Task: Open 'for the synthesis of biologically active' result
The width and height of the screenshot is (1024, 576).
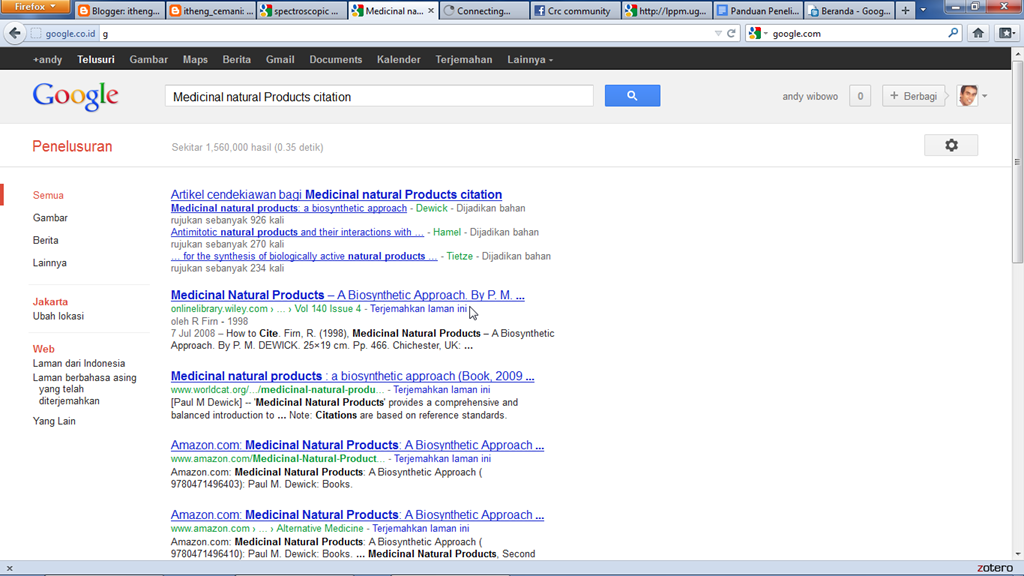Action: pyautogui.click(x=304, y=257)
